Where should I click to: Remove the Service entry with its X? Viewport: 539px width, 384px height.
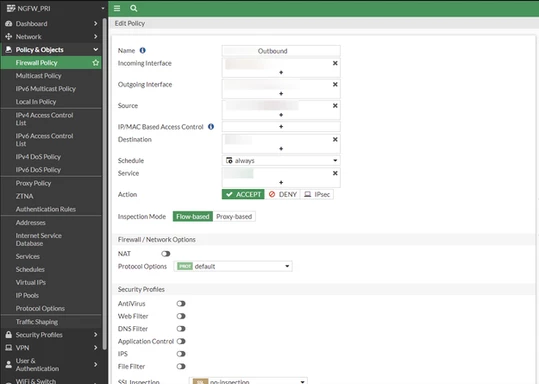coord(335,173)
